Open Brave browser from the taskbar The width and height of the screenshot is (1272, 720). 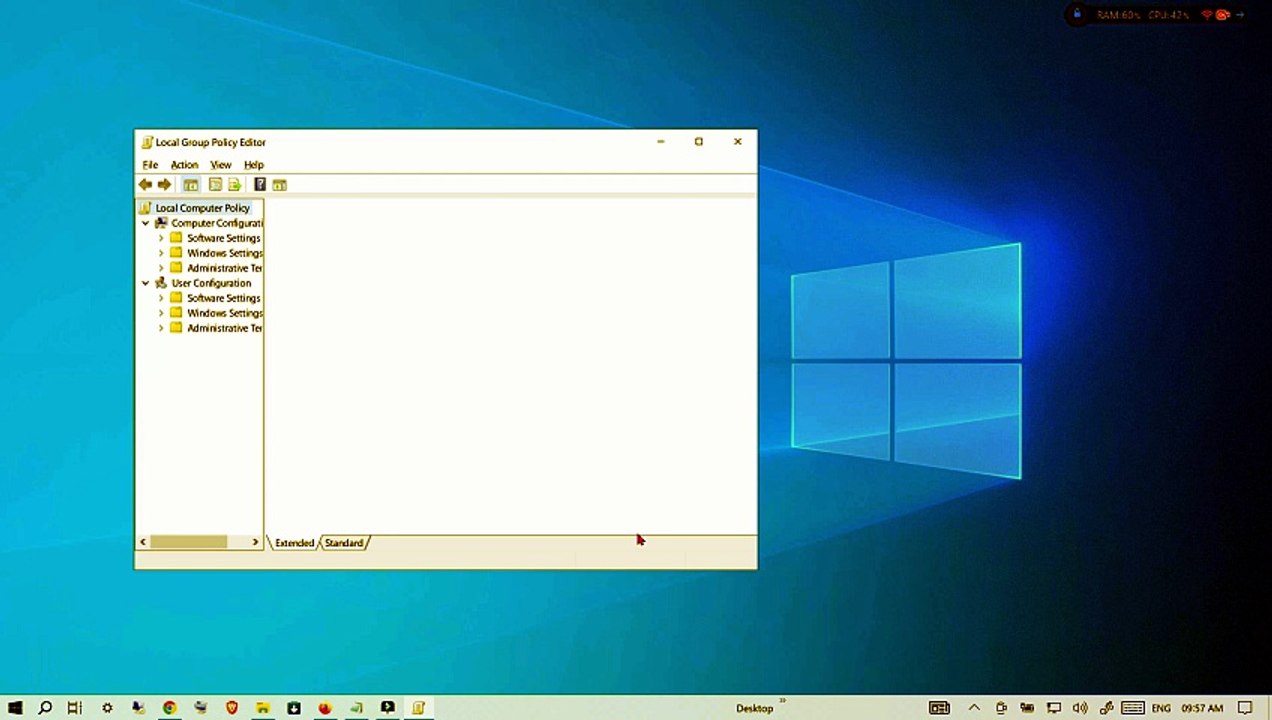point(232,708)
